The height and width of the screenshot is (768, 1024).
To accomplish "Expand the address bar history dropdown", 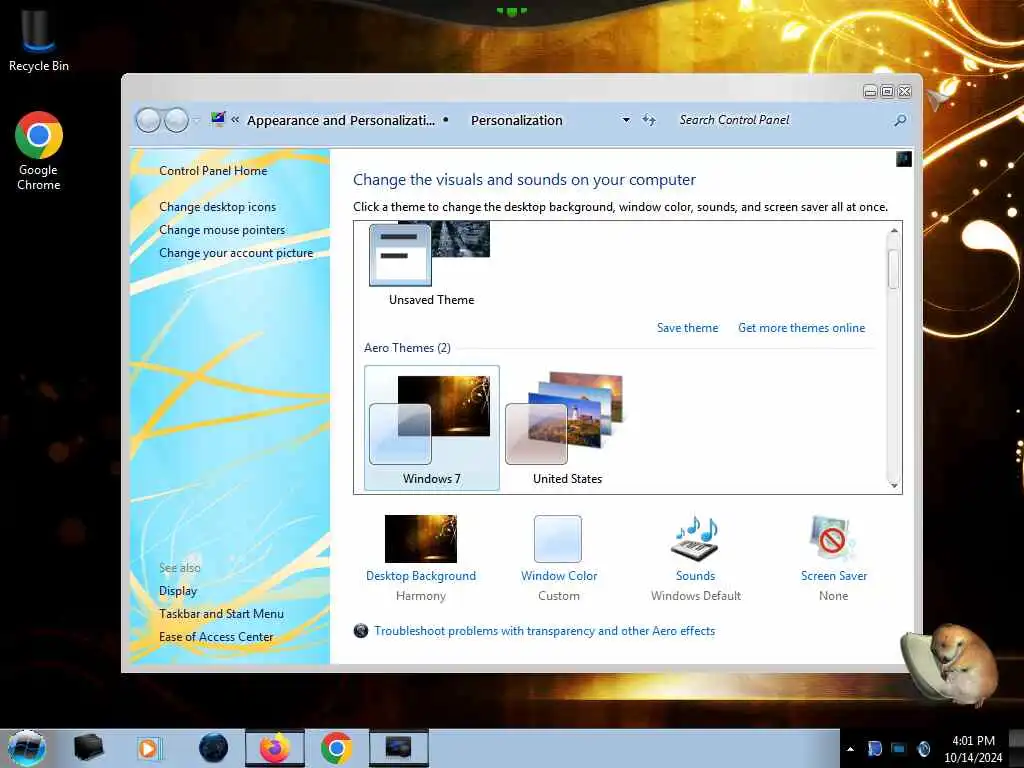I will 626,120.
